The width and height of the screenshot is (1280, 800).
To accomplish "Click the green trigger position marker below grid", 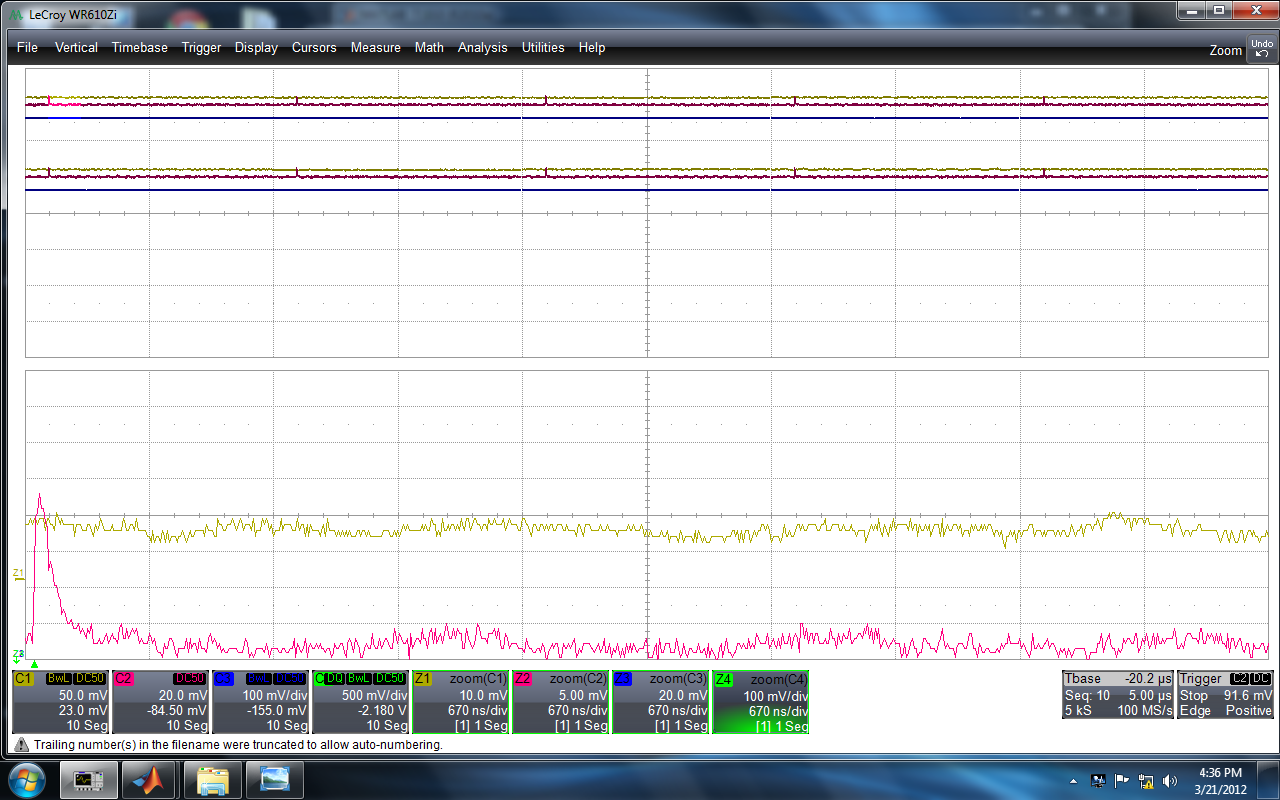I will click(x=34, y=663).
